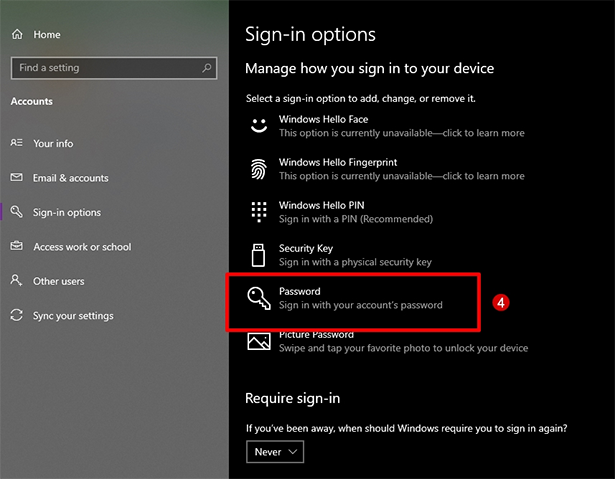Click the Windows Hello Fingerprint icon
This screenshot has height=479, width=615.
[x=259, y=169]
